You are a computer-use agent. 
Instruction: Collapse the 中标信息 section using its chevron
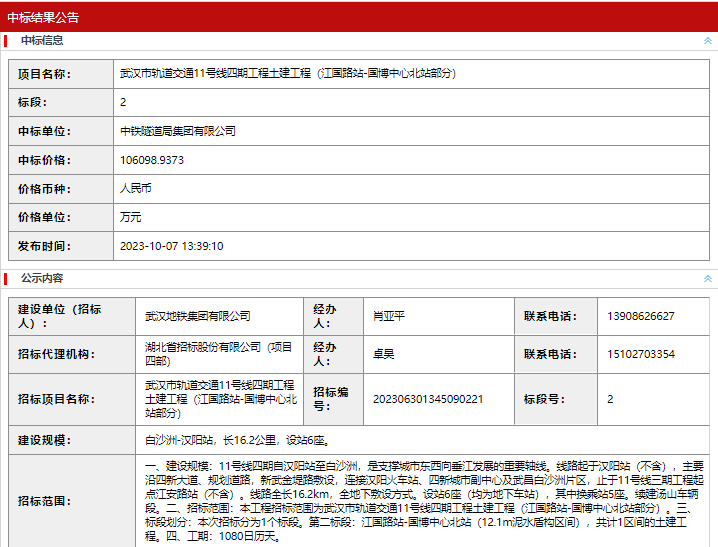(x=708, y=41)
